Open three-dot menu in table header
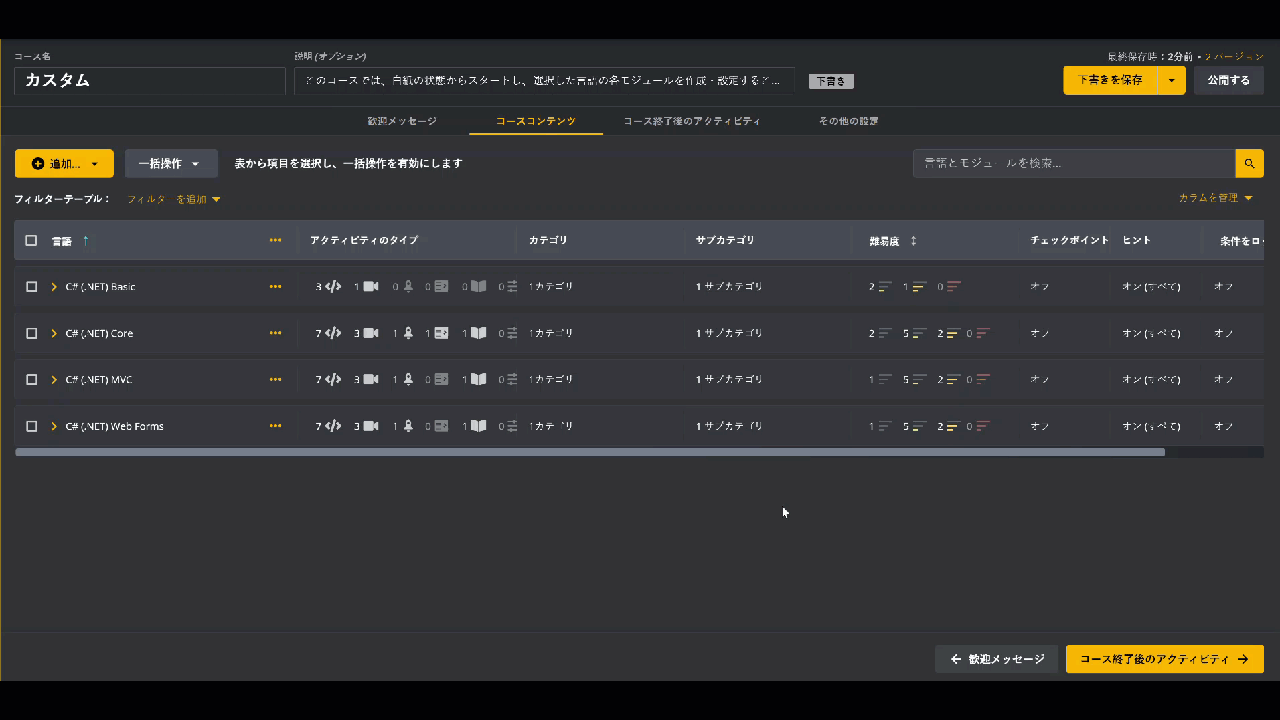Image resolution: width=1280 pixels, height=720 pixels. tap(275, 240)
